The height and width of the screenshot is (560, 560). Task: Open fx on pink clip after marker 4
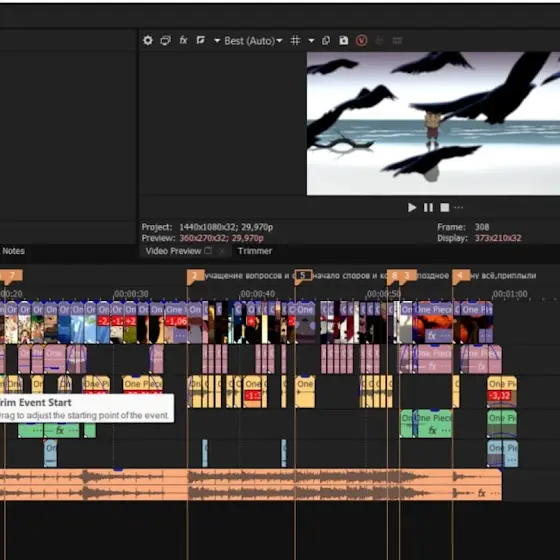481,366
